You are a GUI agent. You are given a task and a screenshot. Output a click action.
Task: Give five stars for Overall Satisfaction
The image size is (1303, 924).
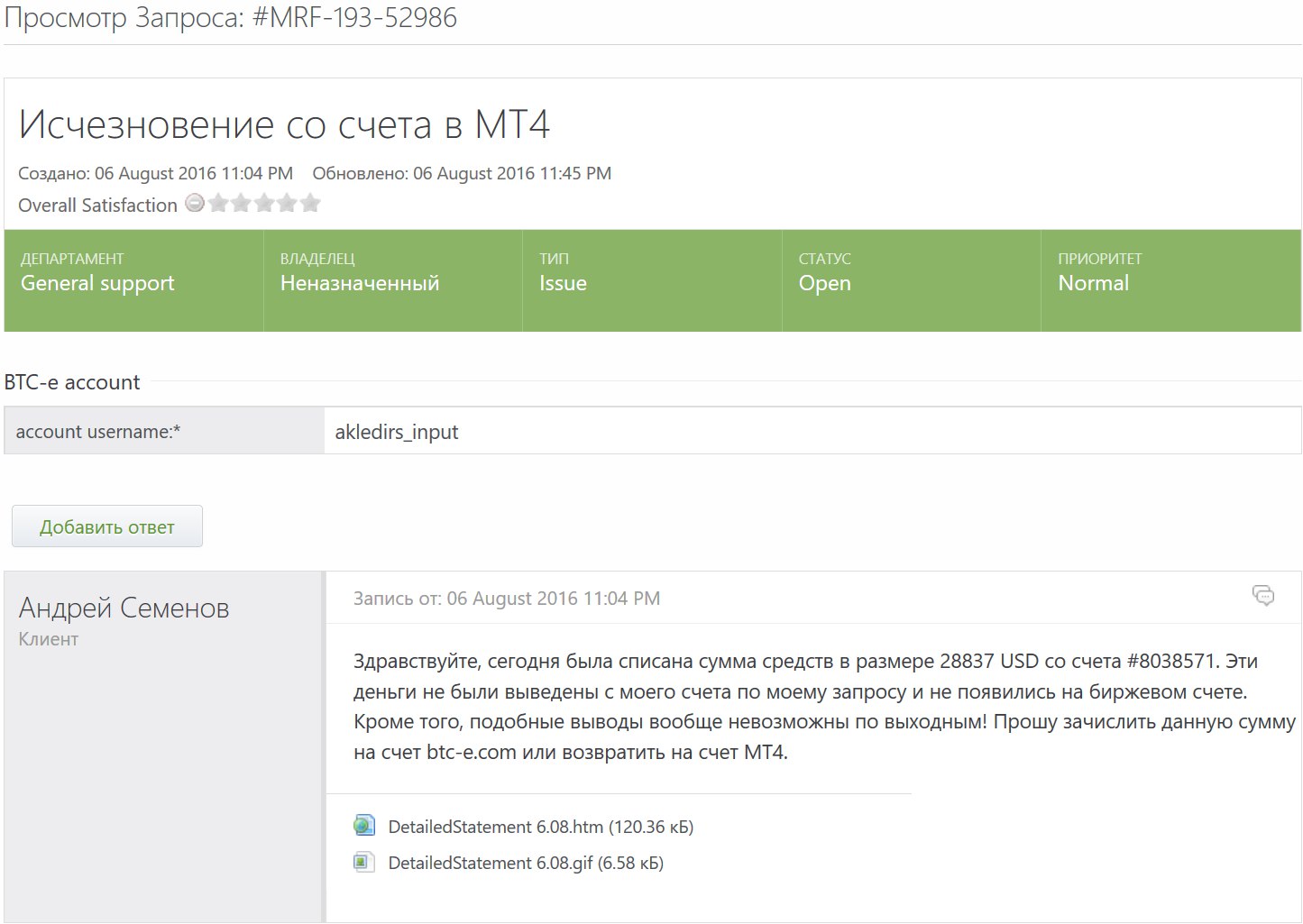coord(310,203)
